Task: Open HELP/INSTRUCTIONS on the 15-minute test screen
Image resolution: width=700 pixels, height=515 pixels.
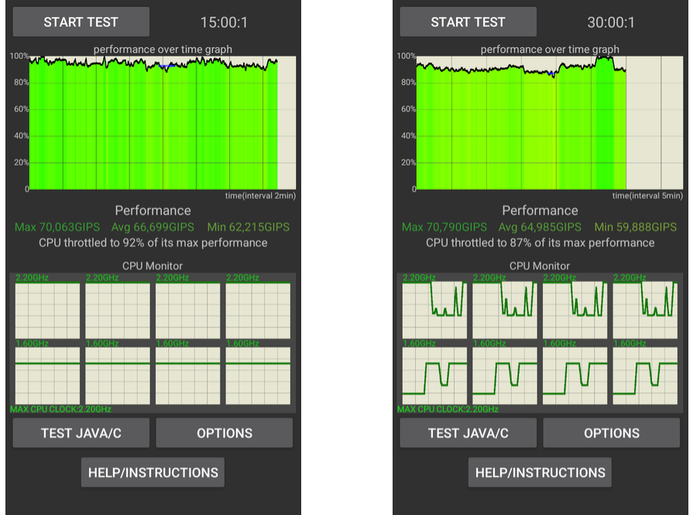Action: click(152, 472)
